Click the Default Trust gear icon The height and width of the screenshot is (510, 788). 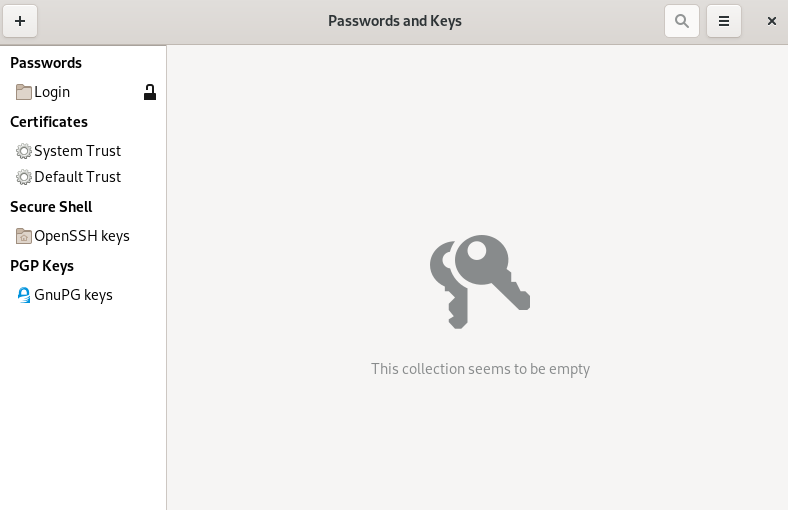[x=24, y=177]
